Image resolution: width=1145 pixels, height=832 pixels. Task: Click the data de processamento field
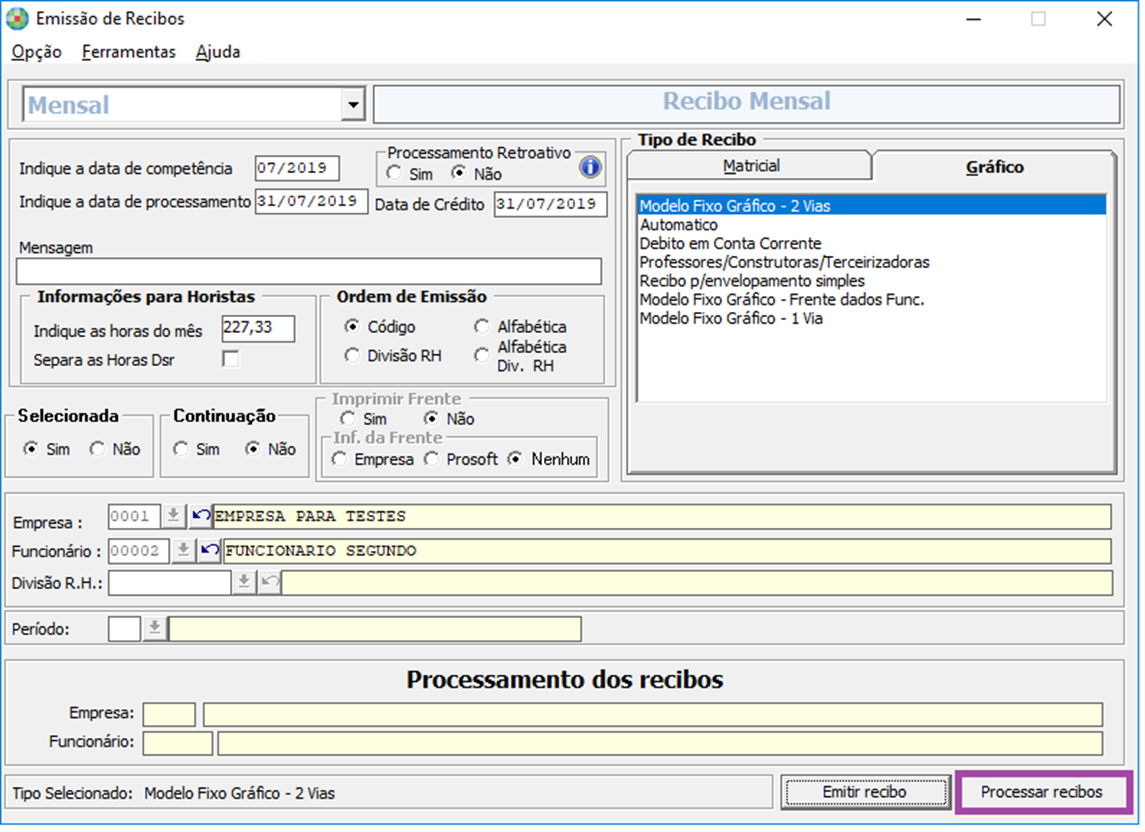[x=311, y=202]
